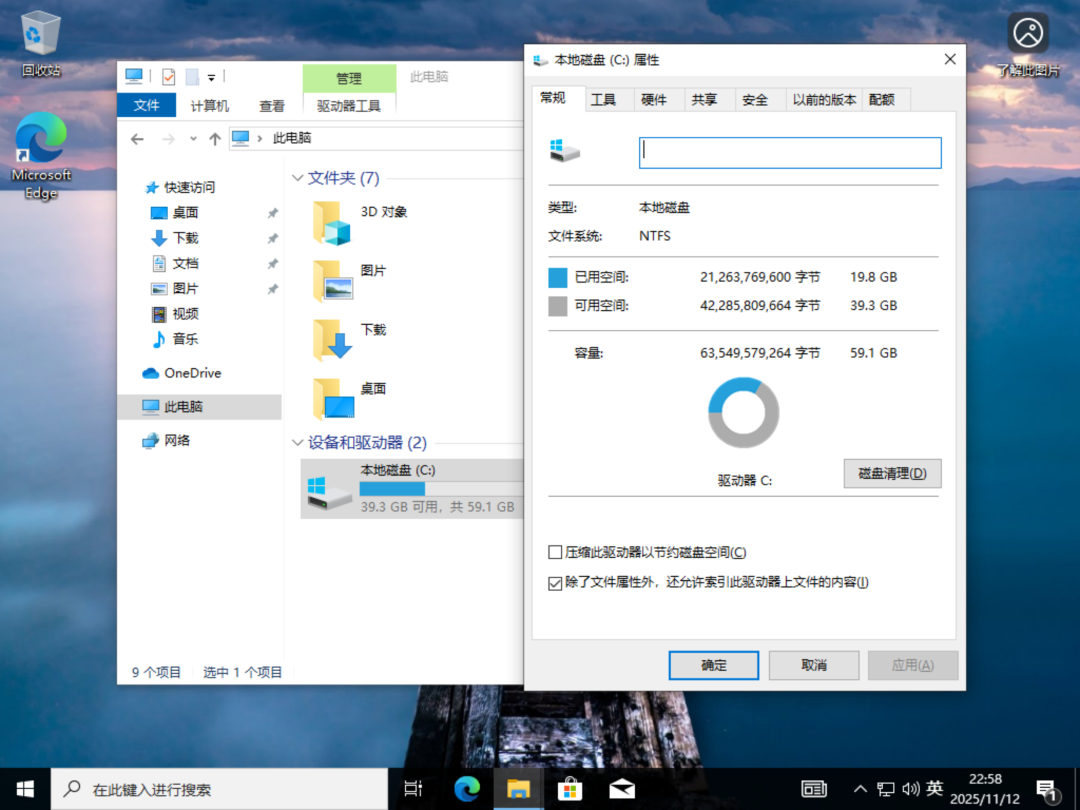Click the C: drive usage bar
The width and height of the screenshot is (1080, 810).
pyautogui.click(x=441, y=489)
